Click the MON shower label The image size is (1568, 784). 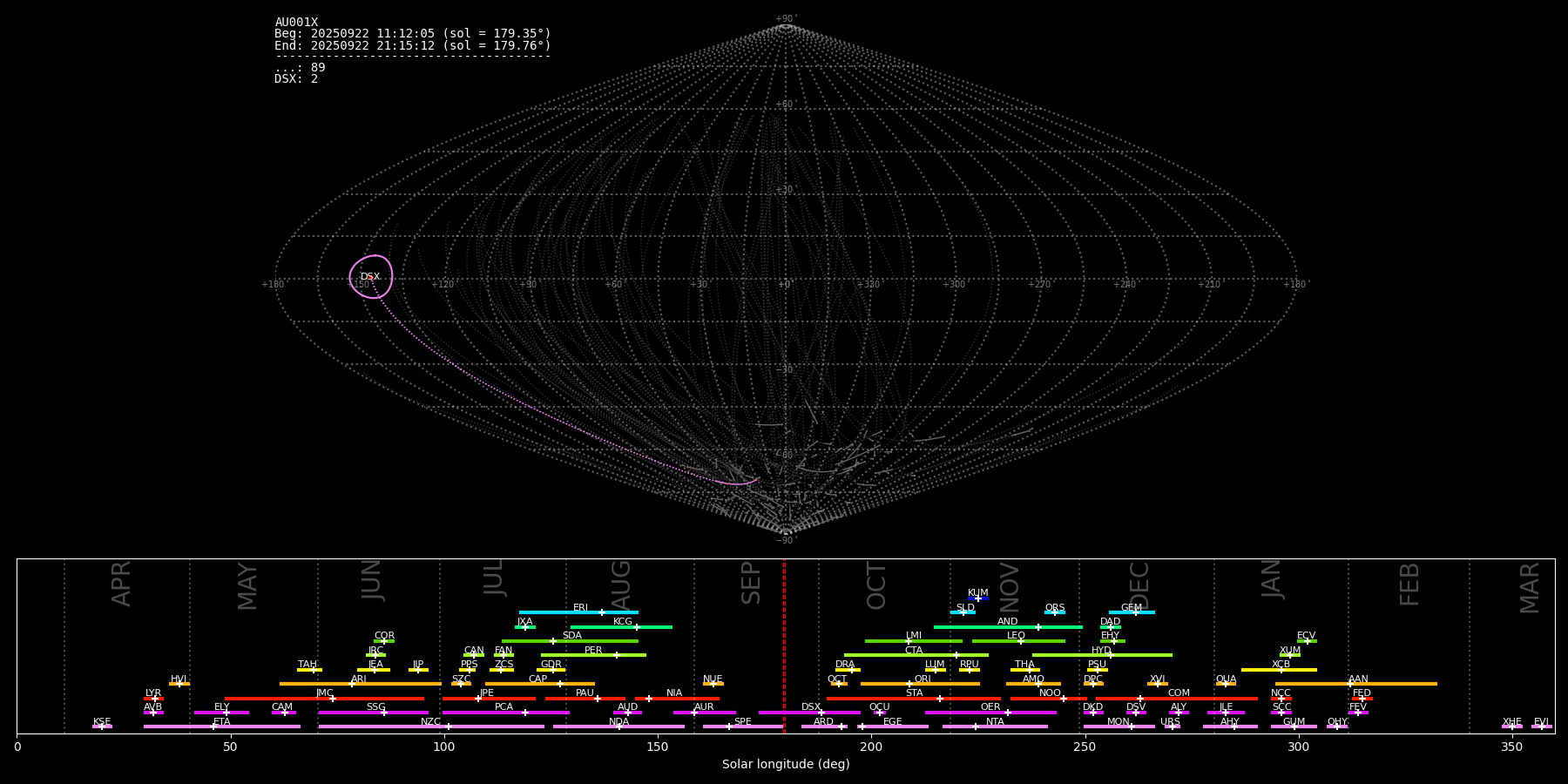[x=1119, y=722]
